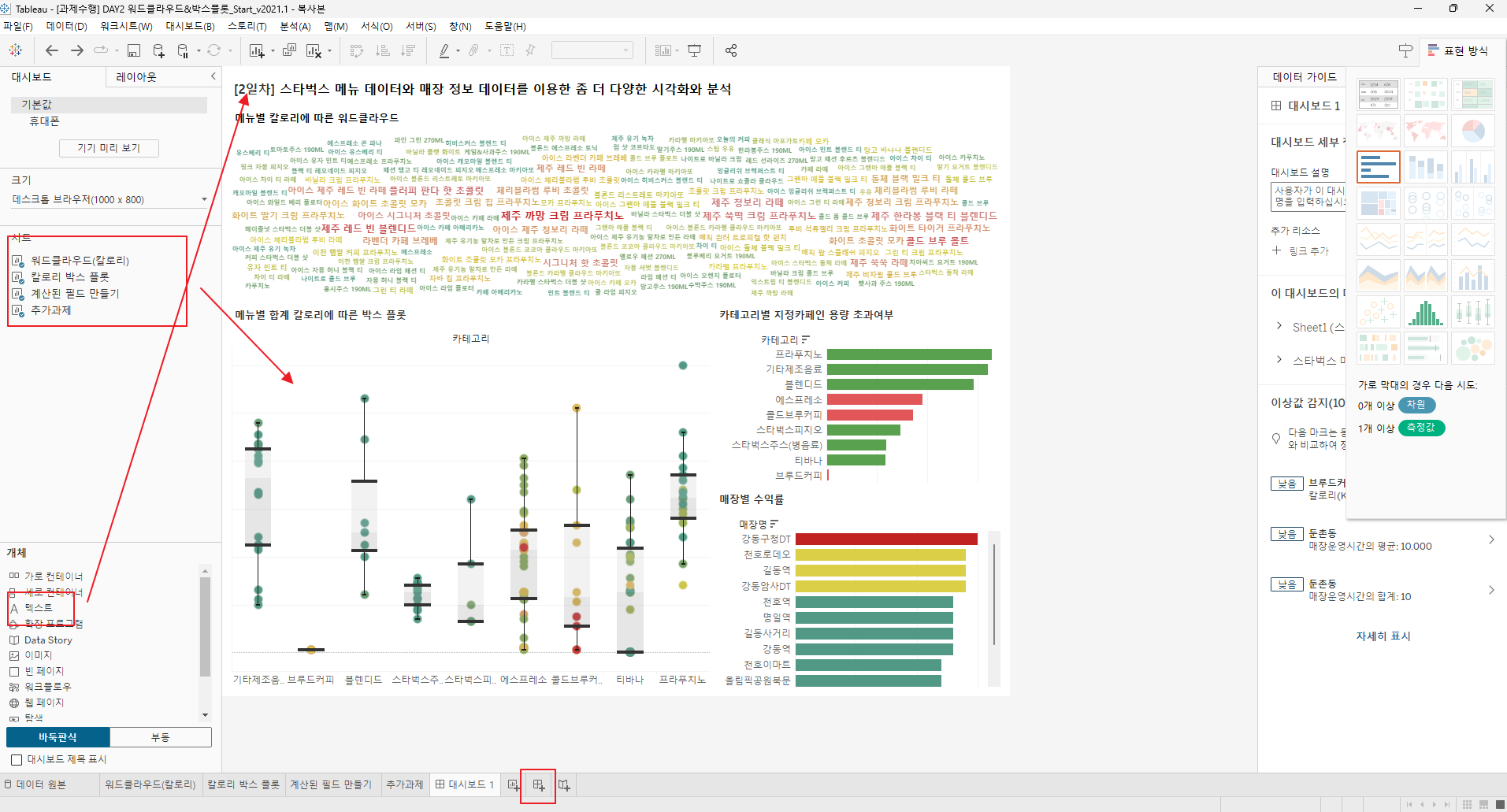
Task: Select the box-and-whisker plot in Show Me
Action: click(x=1472, y=312)
